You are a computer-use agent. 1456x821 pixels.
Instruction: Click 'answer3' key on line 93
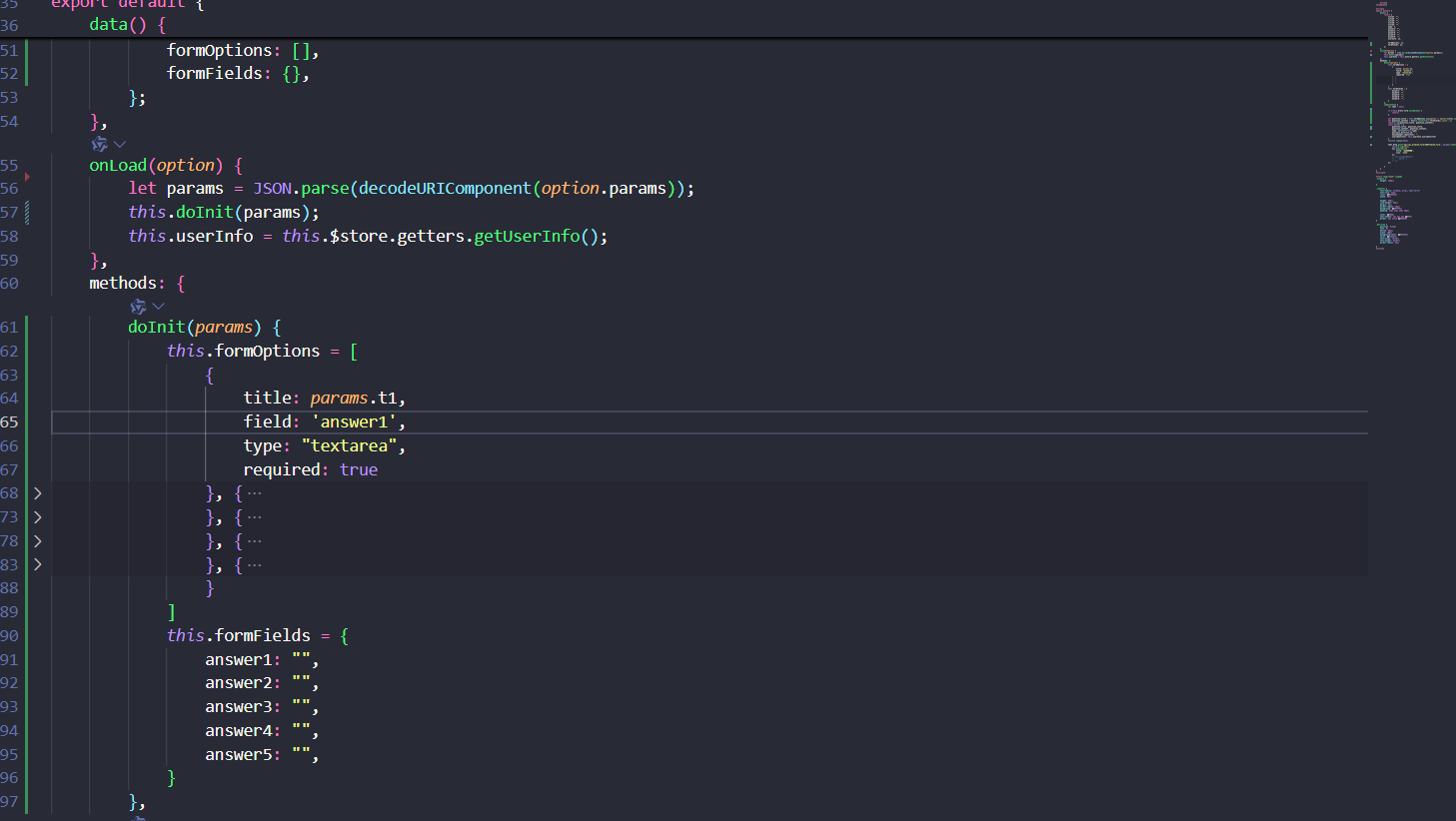click(x=239, y=707)
